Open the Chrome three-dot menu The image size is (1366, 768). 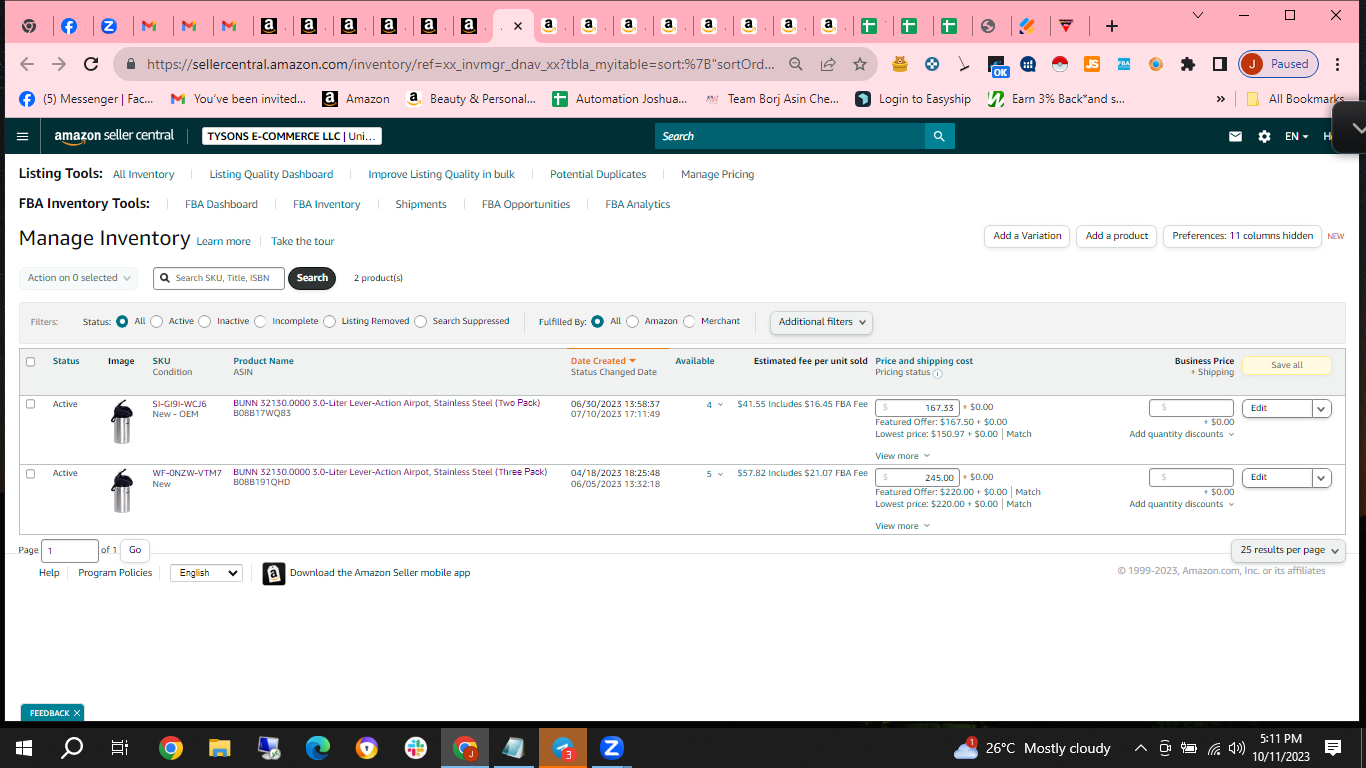click(1338, 64)
